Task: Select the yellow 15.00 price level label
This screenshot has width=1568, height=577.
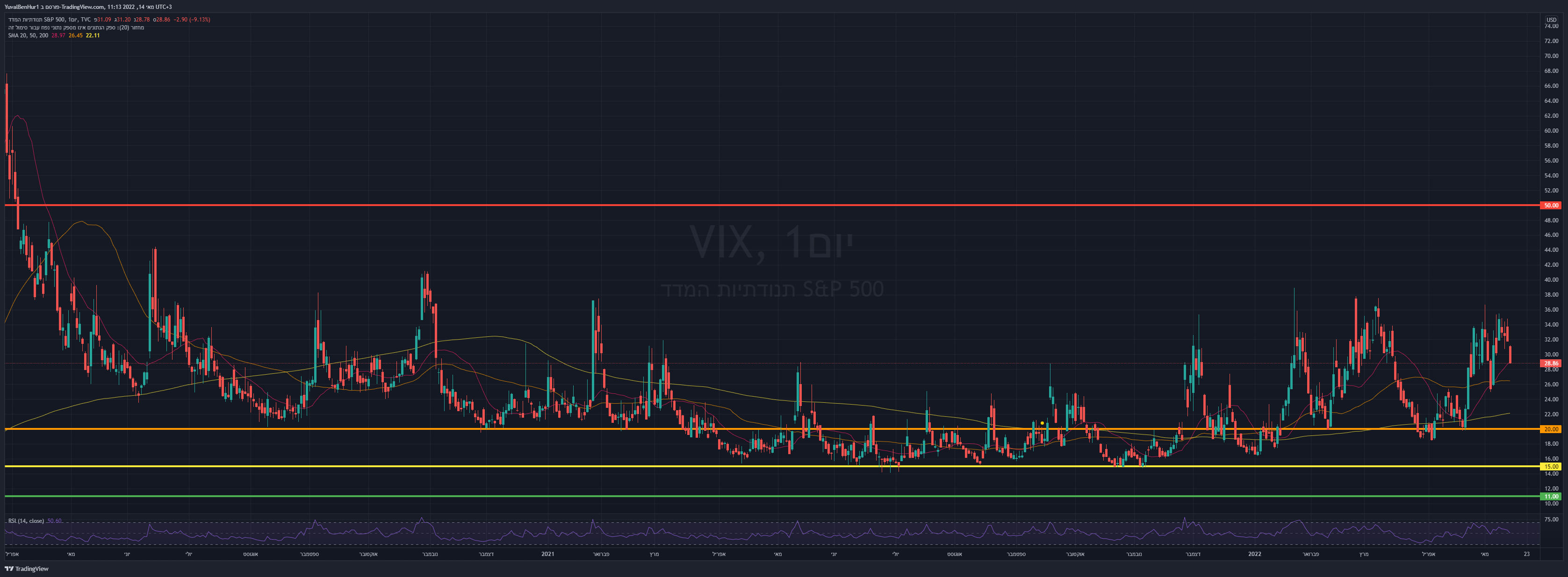Action: (1551, 466)
